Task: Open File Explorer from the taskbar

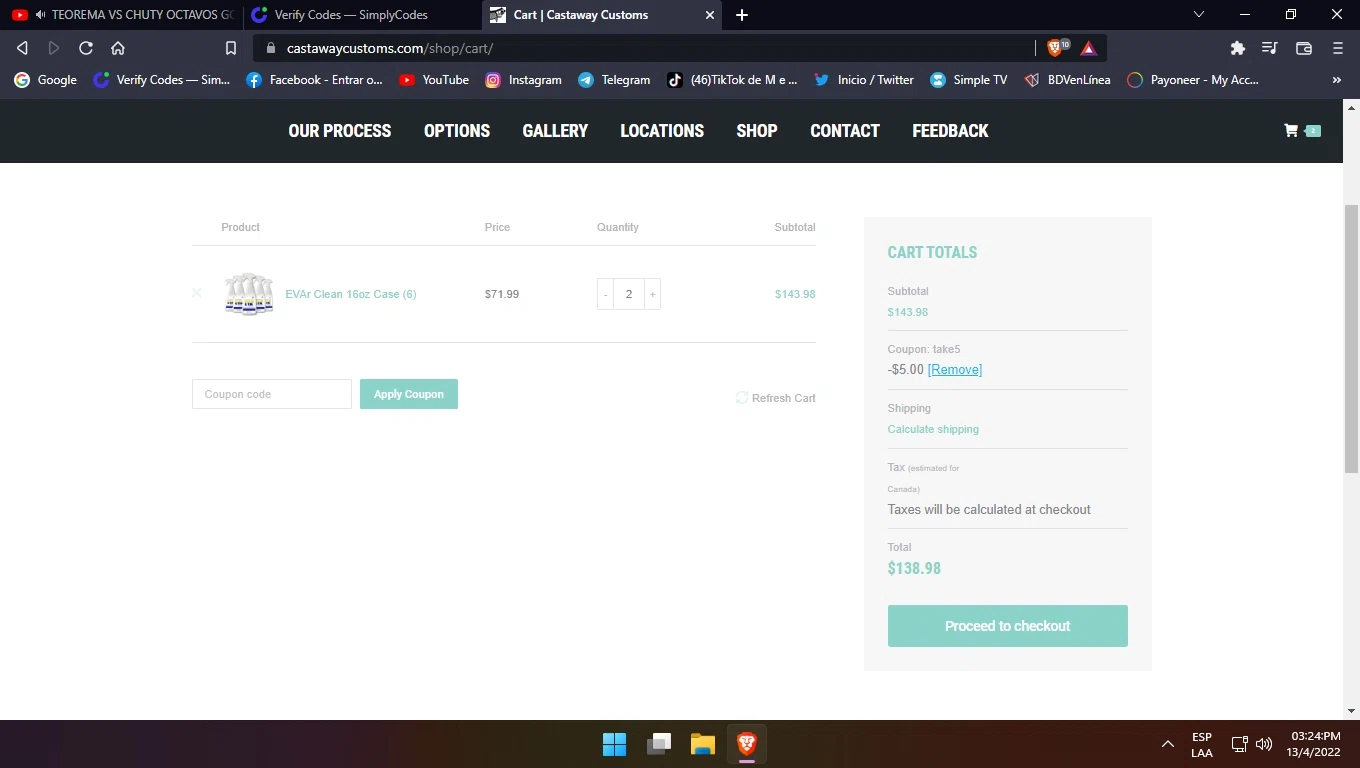Action: click(703, 744)
